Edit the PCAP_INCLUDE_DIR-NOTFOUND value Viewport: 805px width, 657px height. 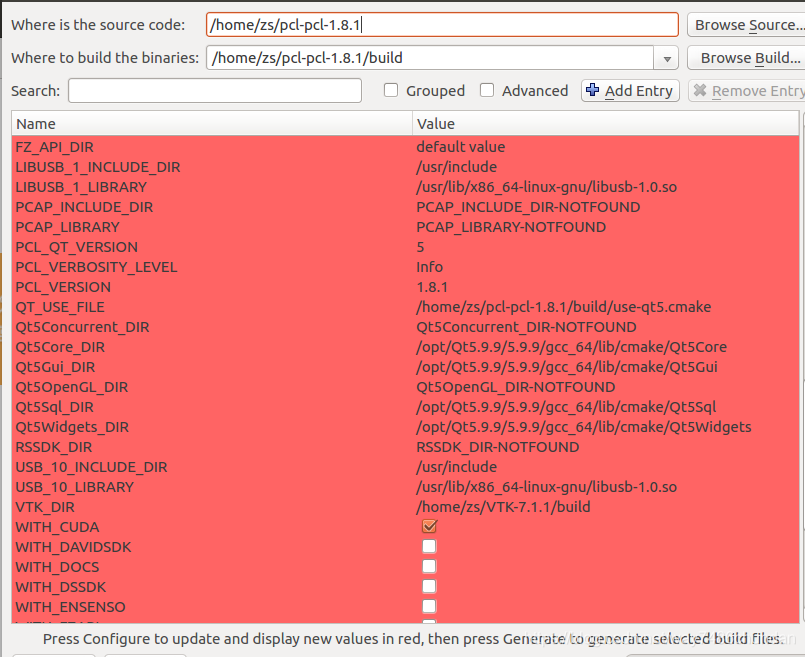[528, 207]
